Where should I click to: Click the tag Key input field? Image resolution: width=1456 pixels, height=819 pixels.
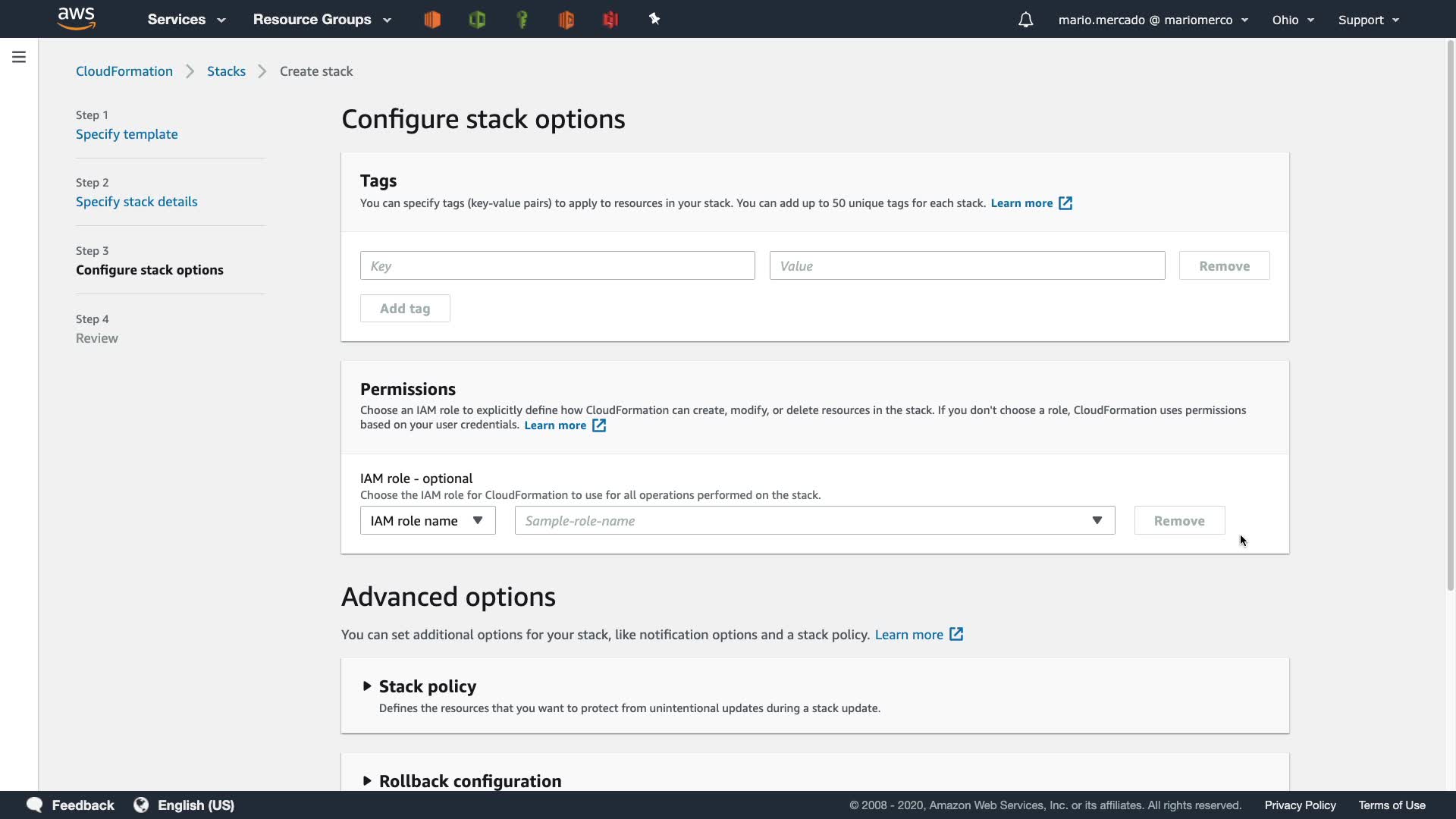(557, 266)
